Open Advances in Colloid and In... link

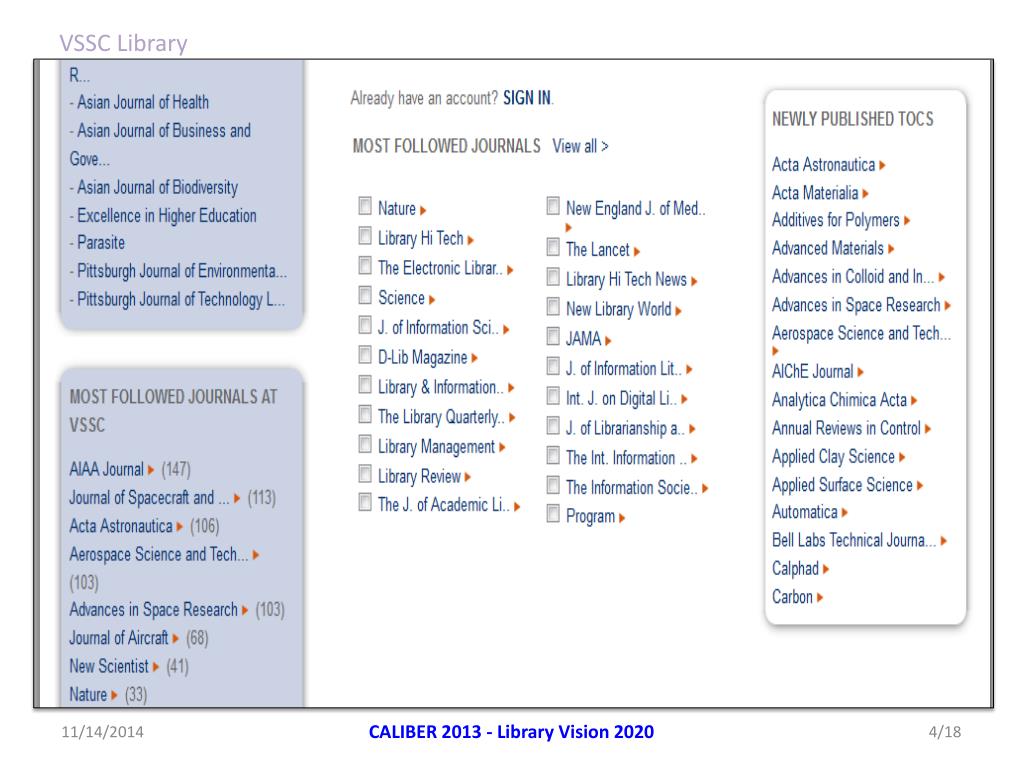tap(853, 277)
